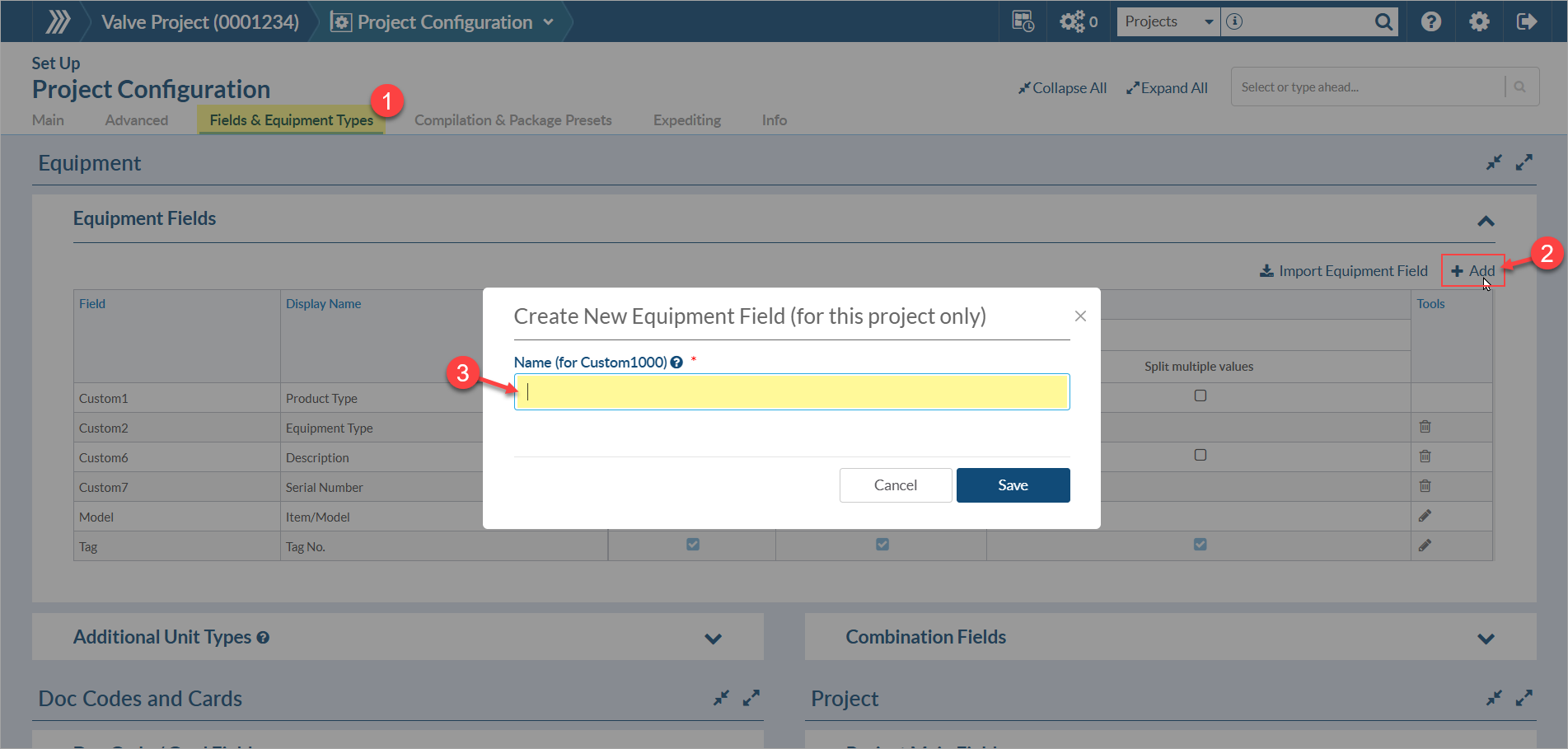Toggle Split multiple values checkbox for Custom6

[x=1200, y=455]
